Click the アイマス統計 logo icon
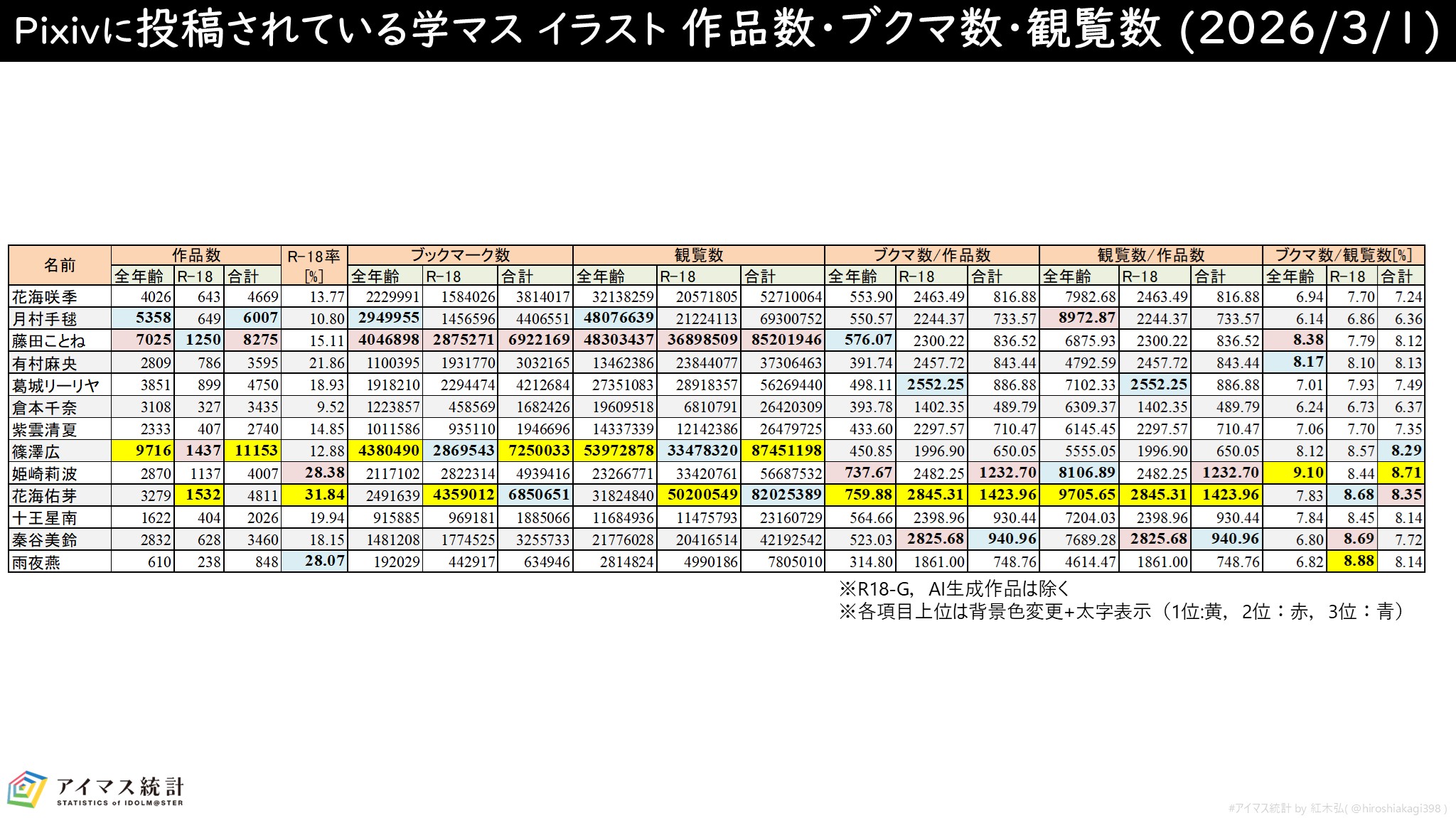This screenshot has width=1456, height=818. coord(27,790)
